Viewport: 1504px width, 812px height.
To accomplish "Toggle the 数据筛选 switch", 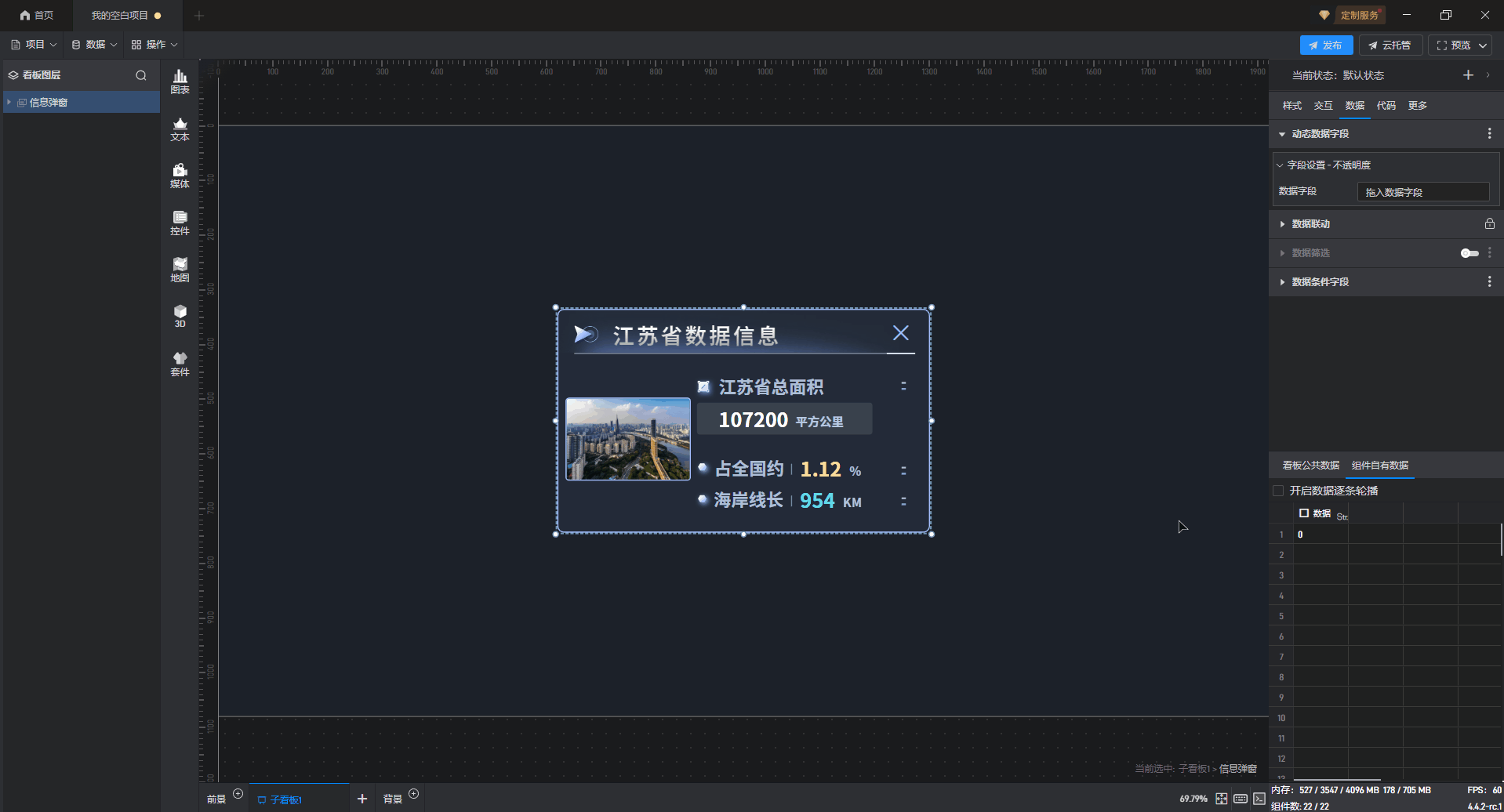I will pos(1469,253).
